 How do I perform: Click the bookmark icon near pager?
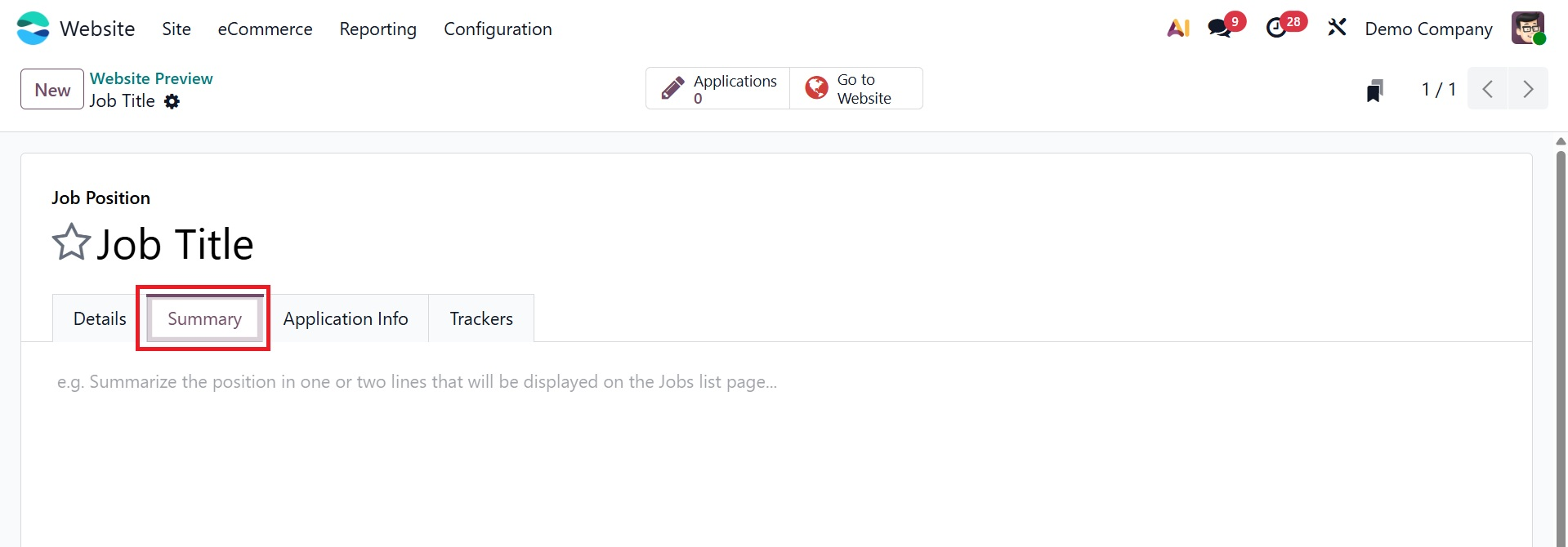click(1375, 90)
